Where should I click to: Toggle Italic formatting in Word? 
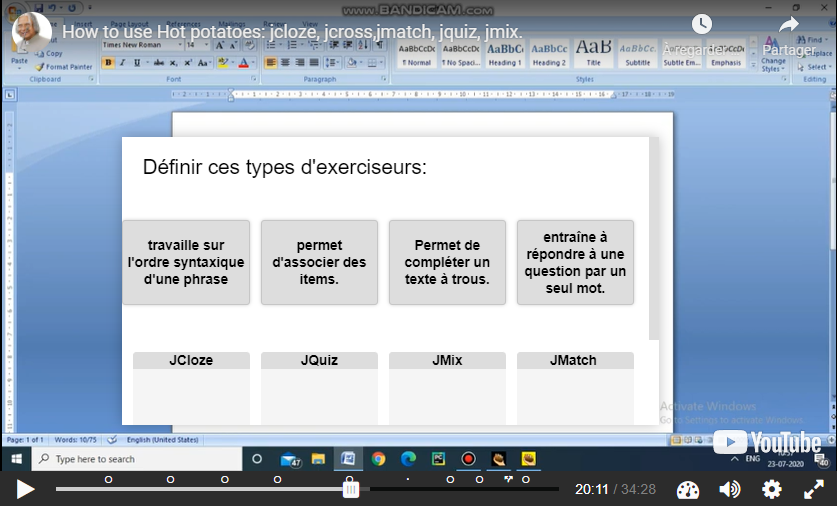[123, 63]
